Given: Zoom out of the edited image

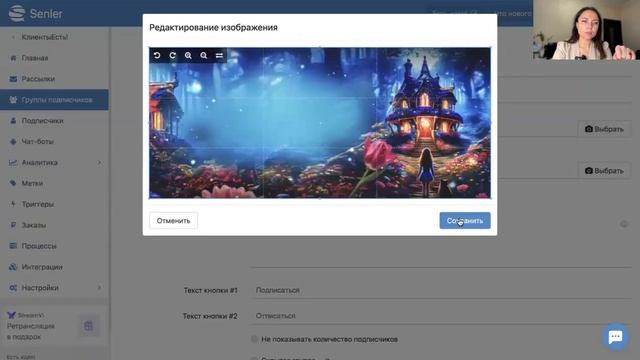Looking at the screenshot, I should (x=204, y=55).
